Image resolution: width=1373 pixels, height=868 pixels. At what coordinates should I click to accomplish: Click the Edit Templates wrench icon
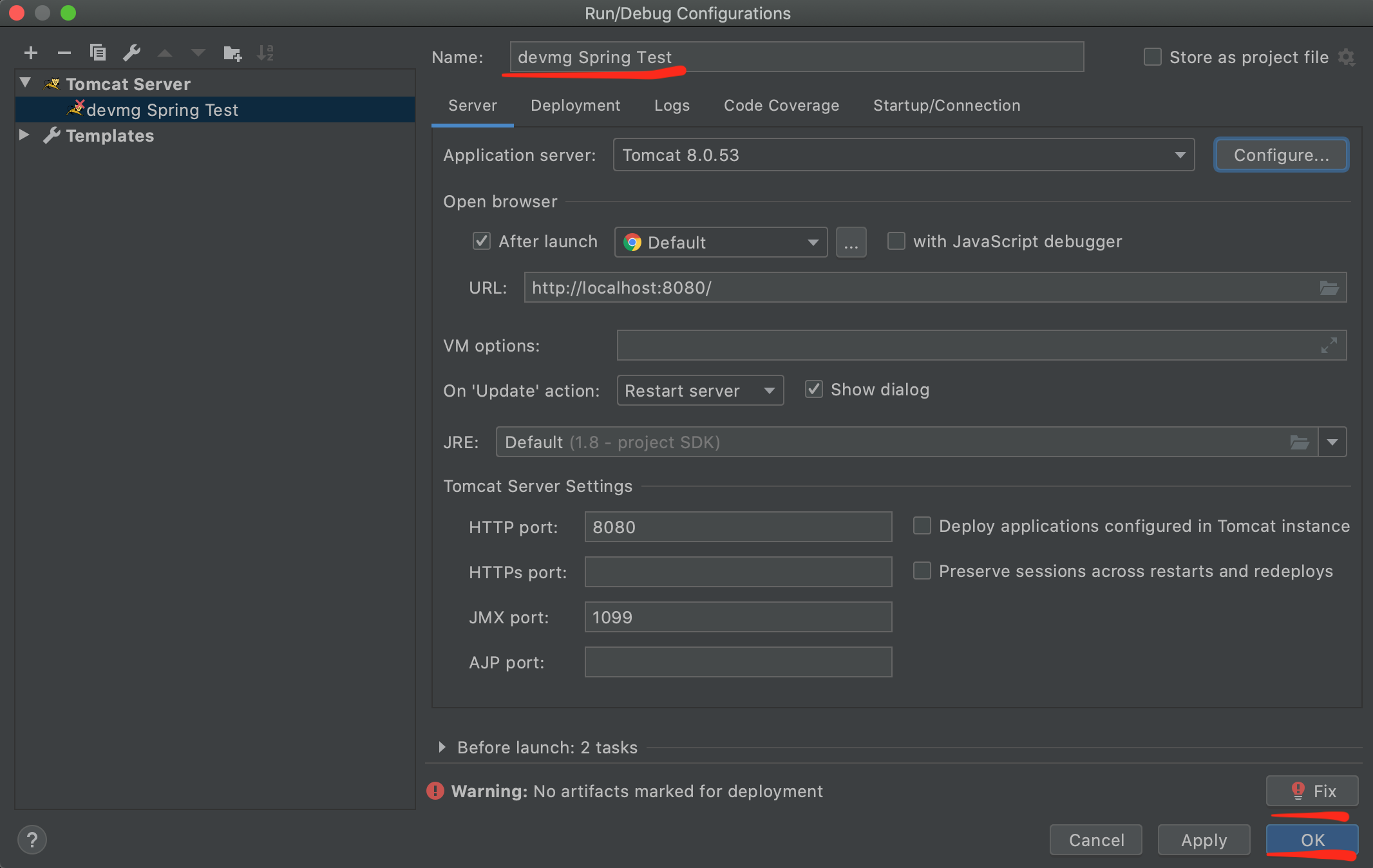pyautogui.click(x=131, y=53)
